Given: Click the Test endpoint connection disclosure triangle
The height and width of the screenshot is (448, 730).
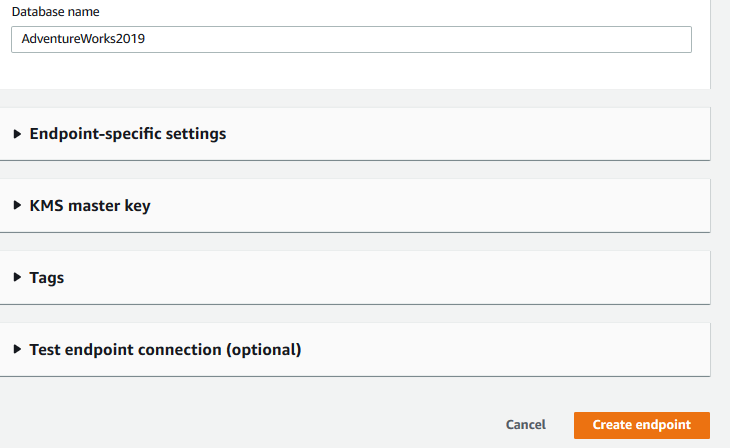Looking at the screenshot, I should [x=17, y=349].
